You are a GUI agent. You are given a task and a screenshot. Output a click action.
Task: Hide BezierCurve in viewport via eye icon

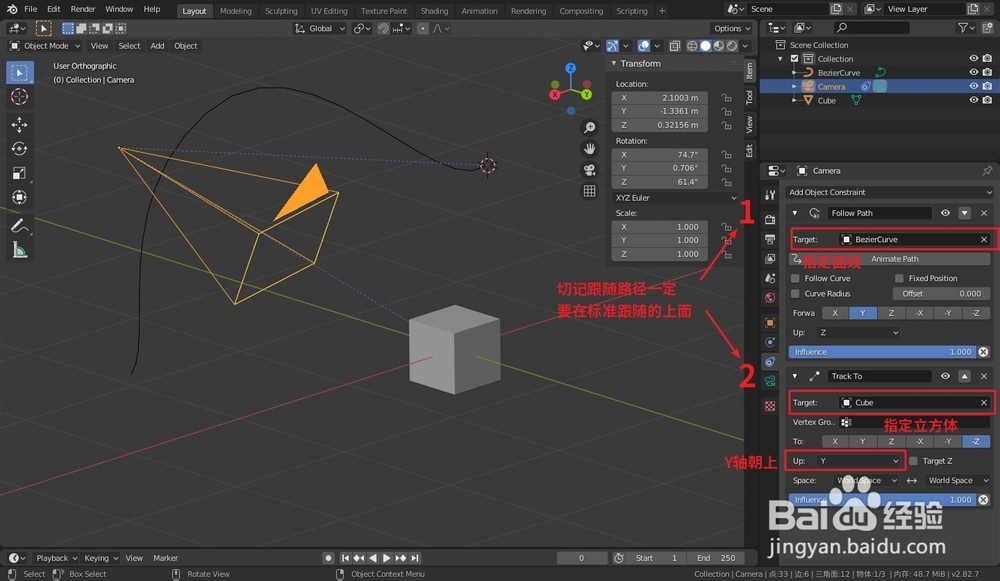[973, 73]
